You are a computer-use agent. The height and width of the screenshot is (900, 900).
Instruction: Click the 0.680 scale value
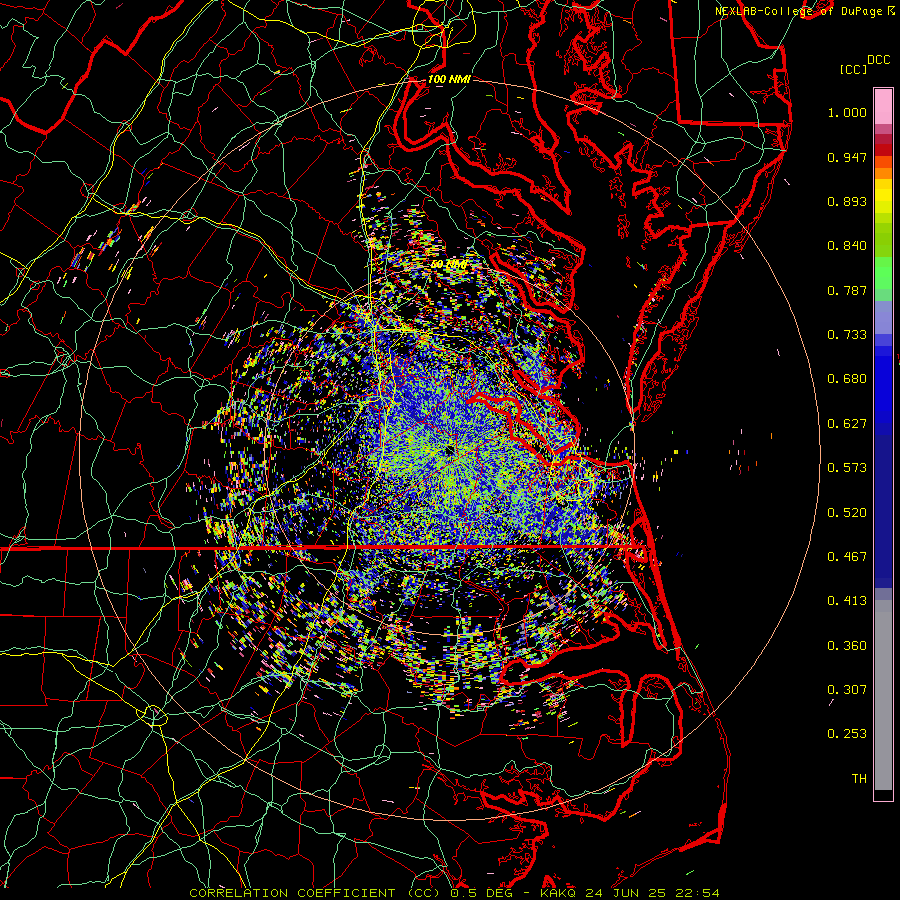click(847, 379)
